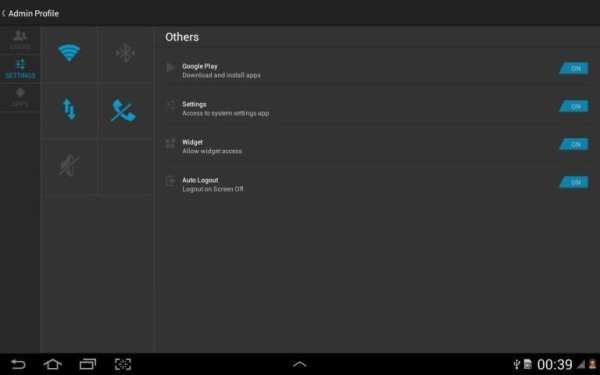Screen dimensions: 600x375
Task: Tap the screenshot capture nav icon
Action: [x=123, y=364]
